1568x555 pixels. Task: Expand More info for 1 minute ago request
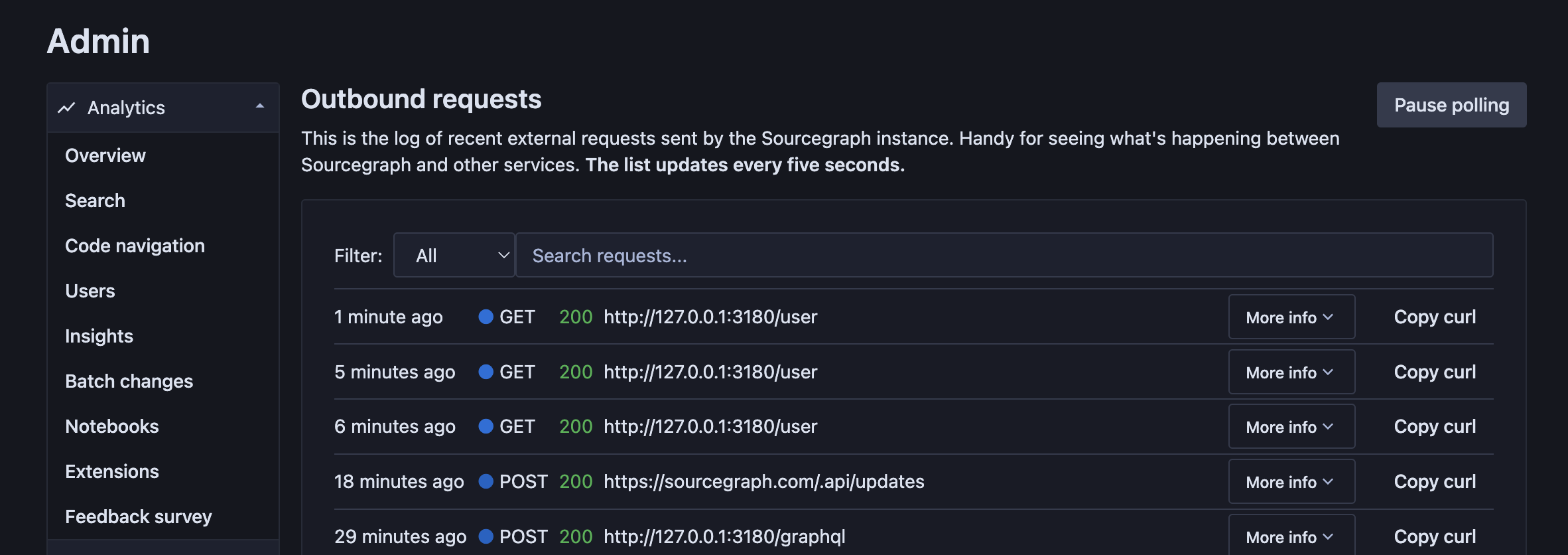click(x=1291, y=317)
